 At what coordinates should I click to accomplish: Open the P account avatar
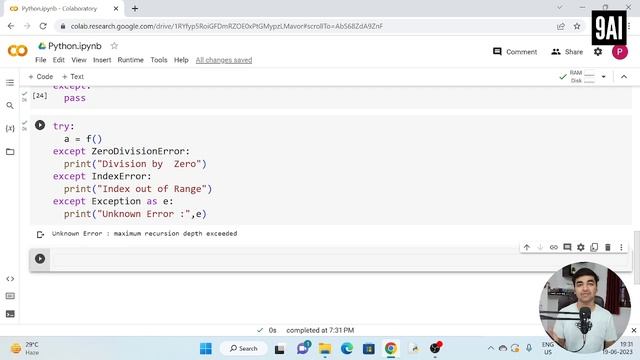point(620,52)
